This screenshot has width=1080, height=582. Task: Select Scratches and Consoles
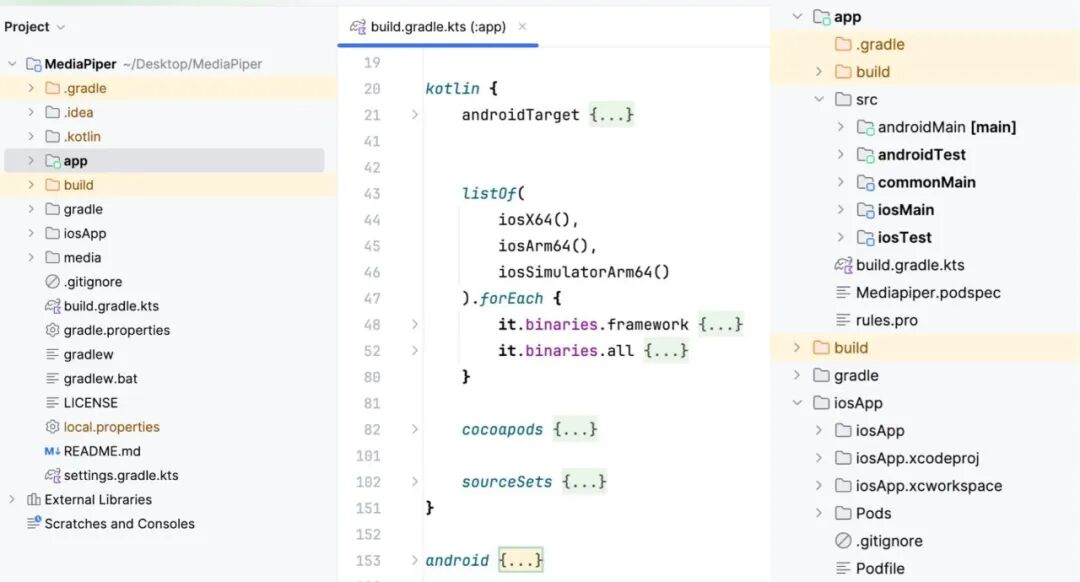pyautogui.click(x=119, y=523)
